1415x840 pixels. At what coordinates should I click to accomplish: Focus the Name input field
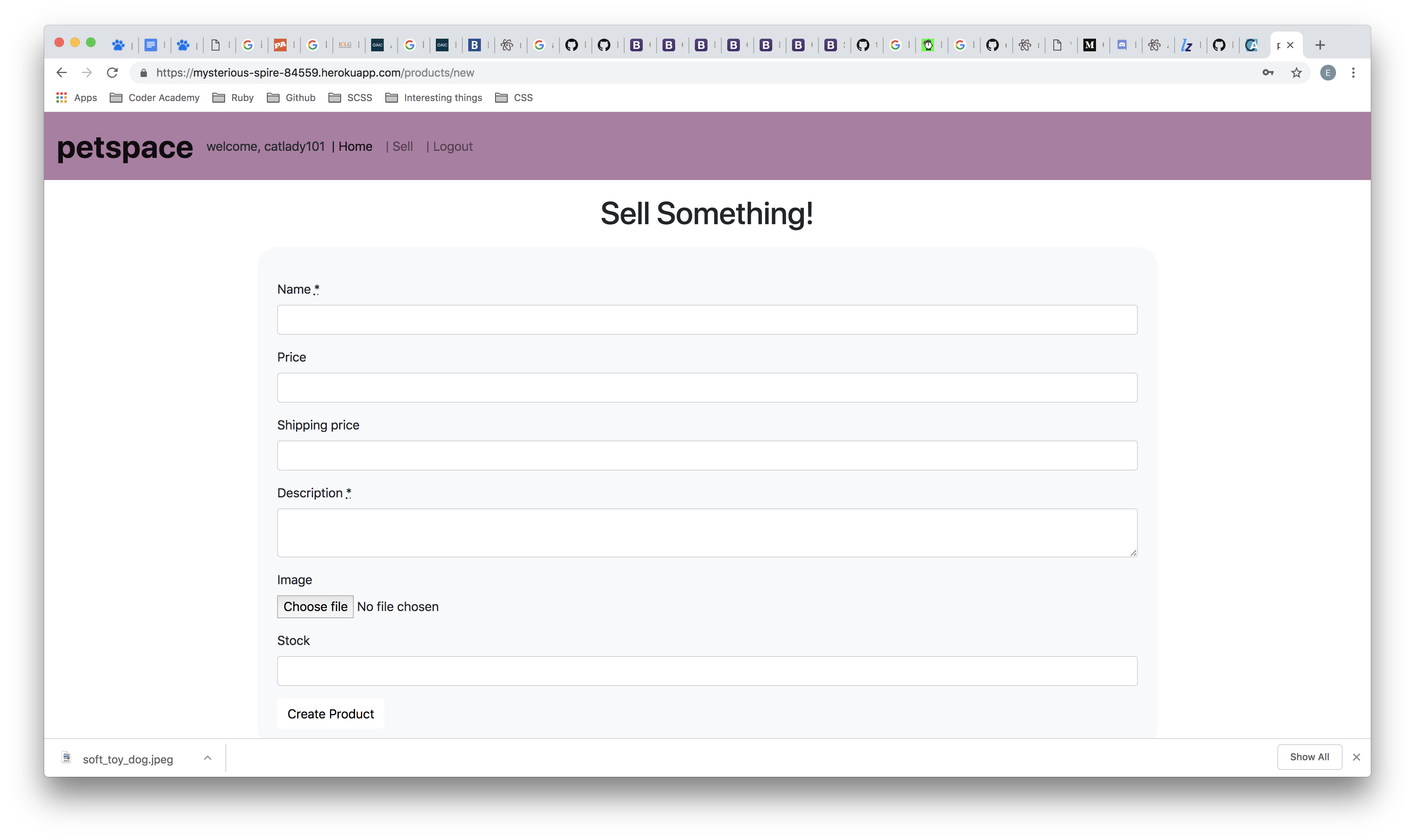coord(707,320)
